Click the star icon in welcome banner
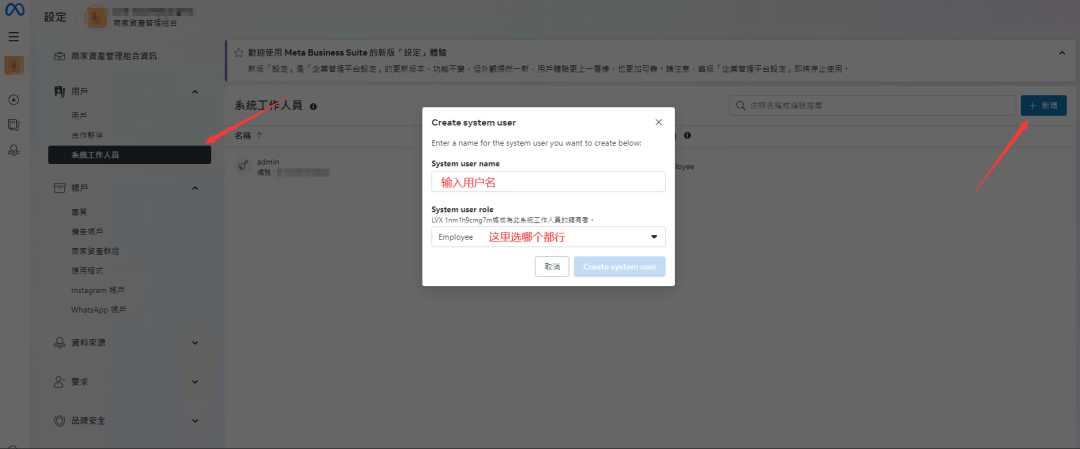 (238, 52)
